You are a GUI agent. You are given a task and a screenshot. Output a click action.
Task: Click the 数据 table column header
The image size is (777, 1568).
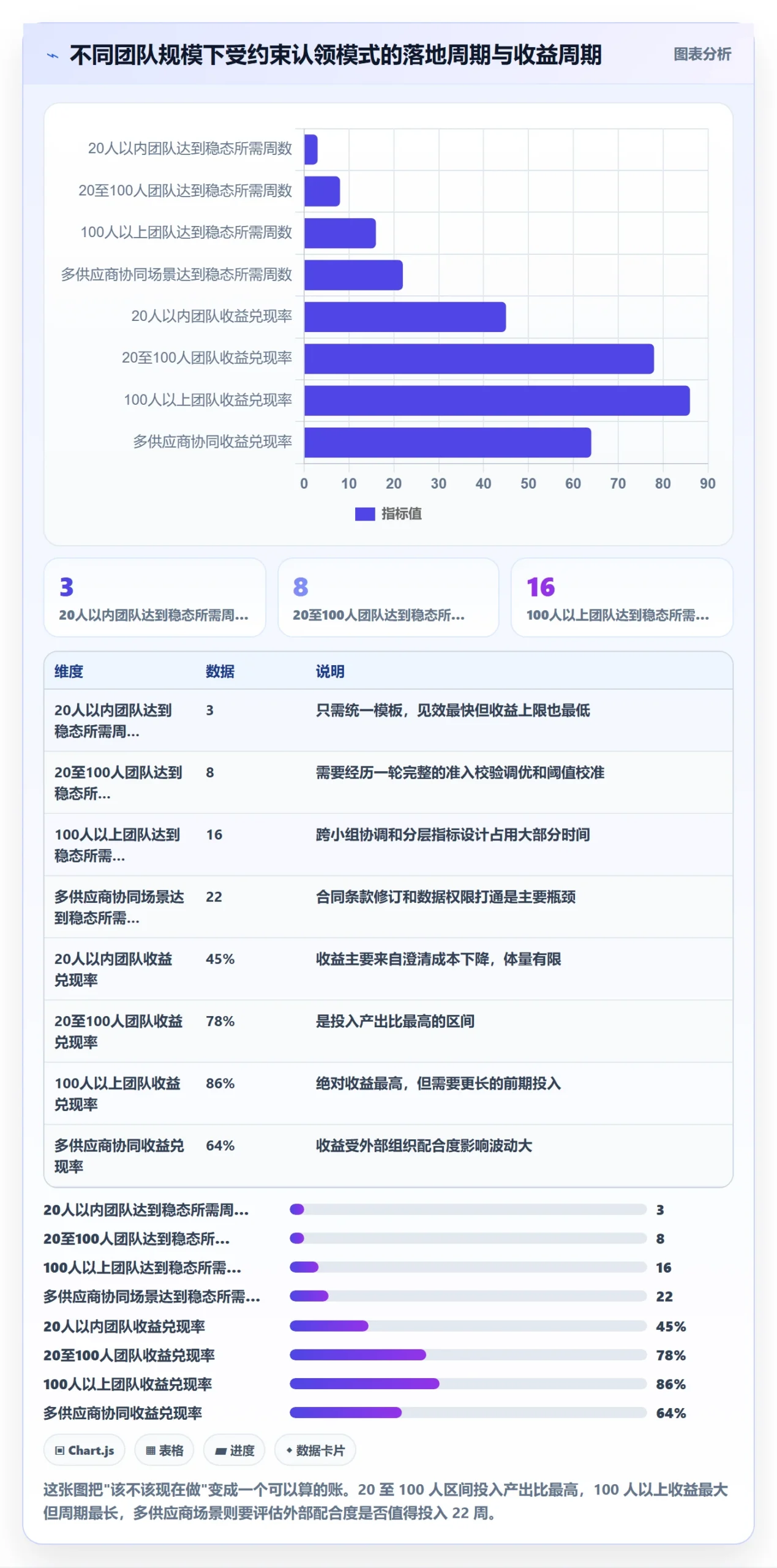pos(220,671)
